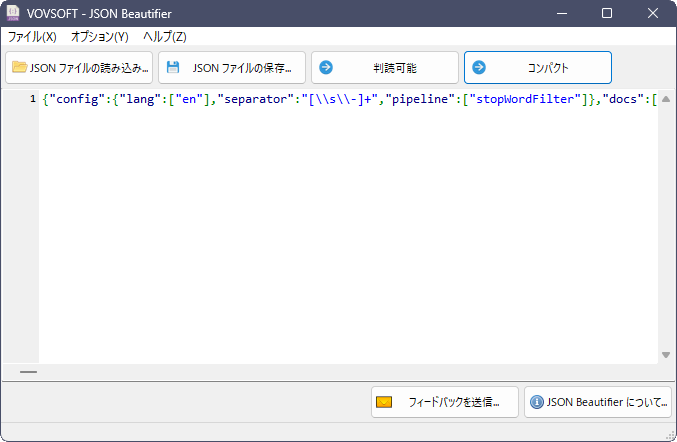Screen dimensions: 677x442
Task: Click the "pipeline" key in the editor
Action: 420,99
